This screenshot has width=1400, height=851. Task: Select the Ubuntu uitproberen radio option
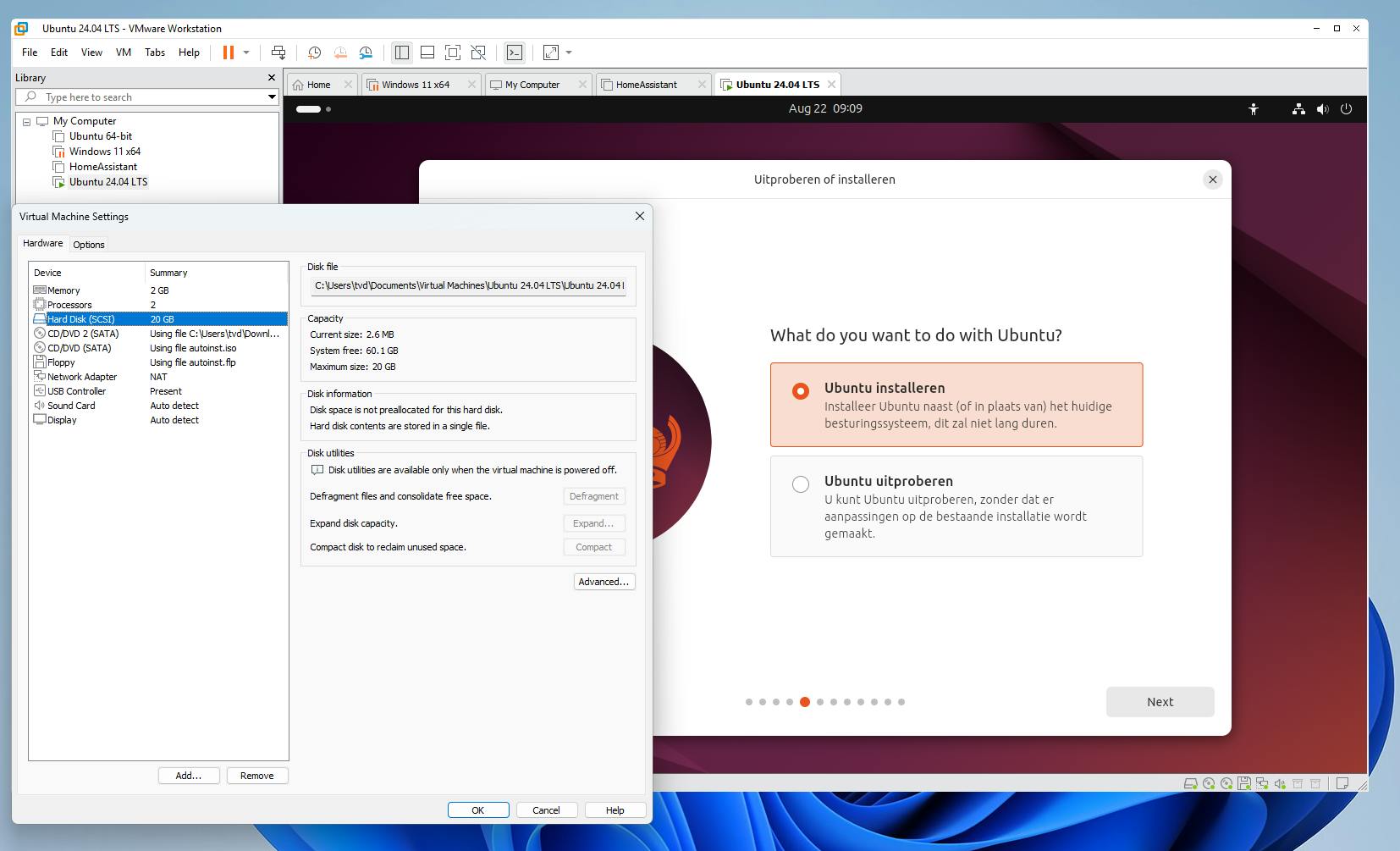[800, 484]
